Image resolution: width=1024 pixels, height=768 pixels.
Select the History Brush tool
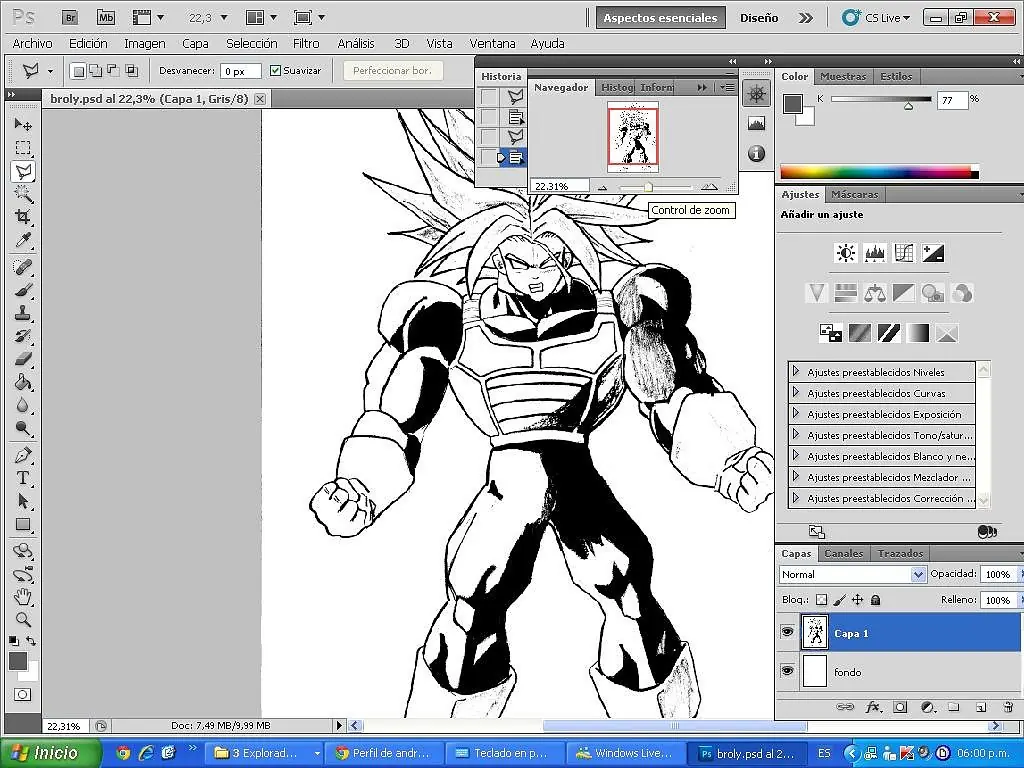coord(23,336)
